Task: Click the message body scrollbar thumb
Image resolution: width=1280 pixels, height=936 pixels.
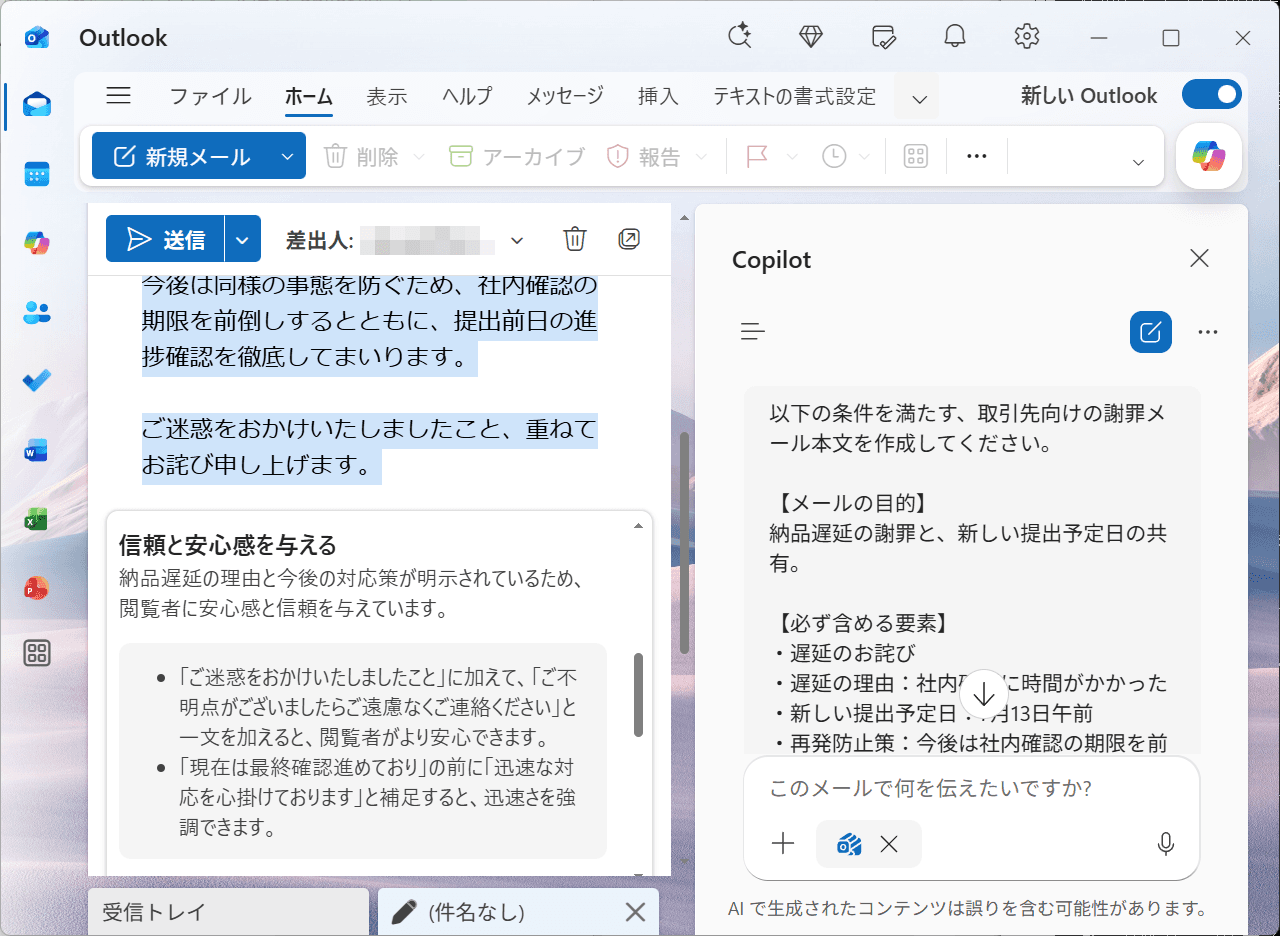Action: click(x=684, y=543)
